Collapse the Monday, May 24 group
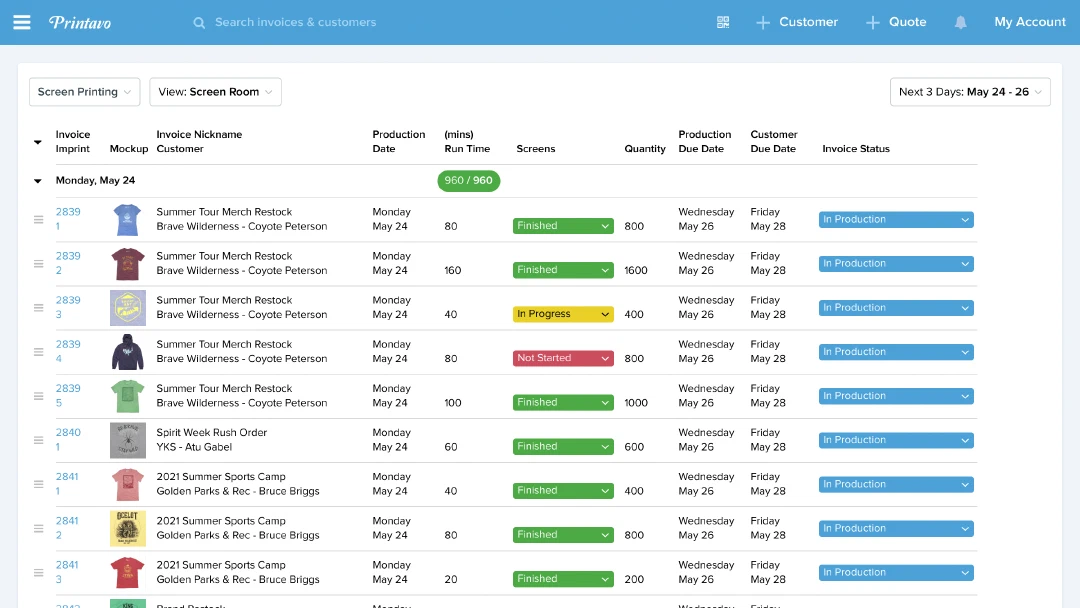 tap(38, 181)
